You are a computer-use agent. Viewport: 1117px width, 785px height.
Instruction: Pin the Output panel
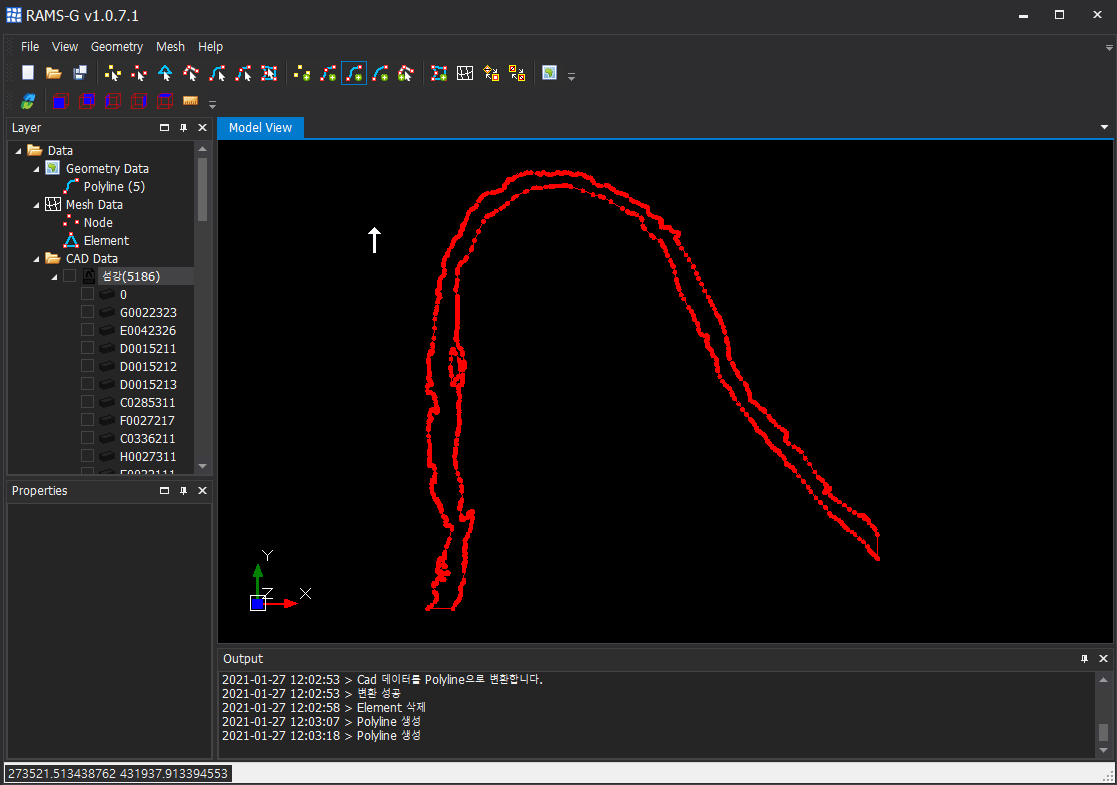point(1084,659)
